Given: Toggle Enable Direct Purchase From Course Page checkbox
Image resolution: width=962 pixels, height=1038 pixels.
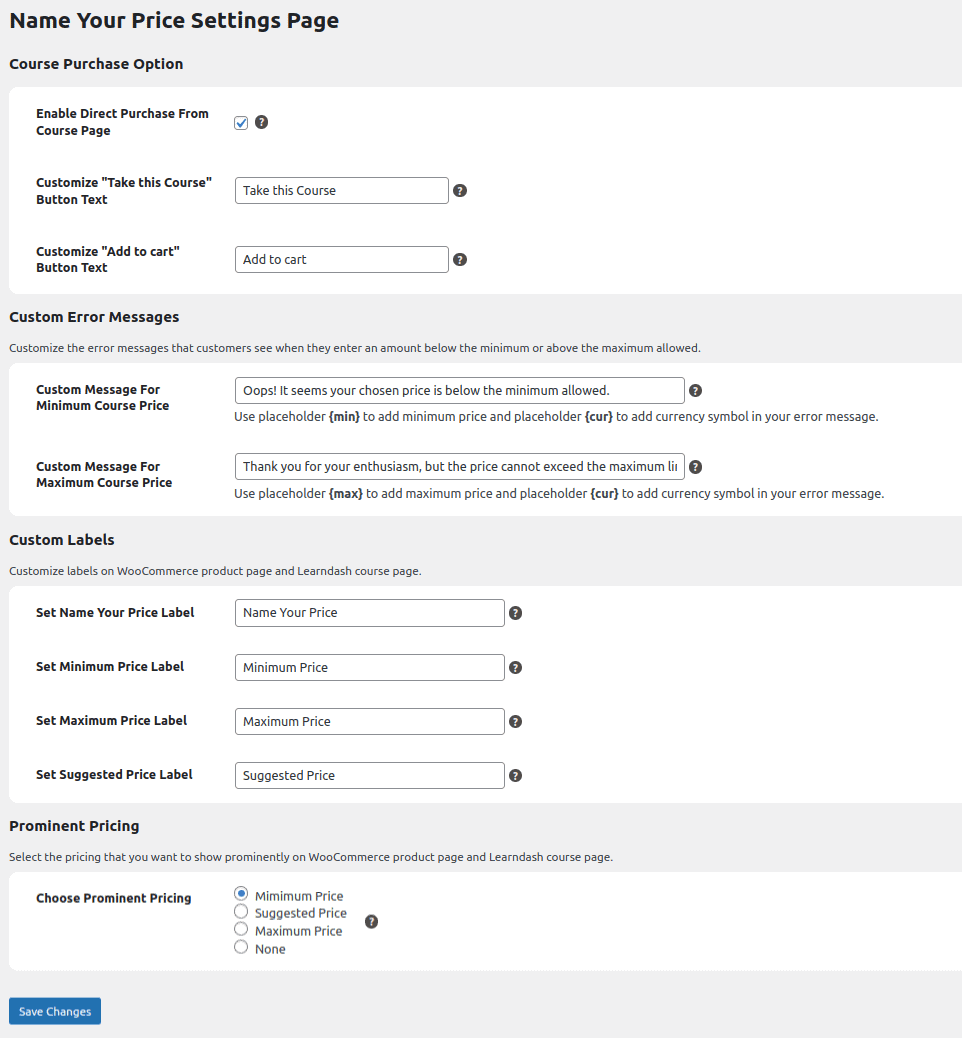Looking at the screenshot, I should point(241,123).
